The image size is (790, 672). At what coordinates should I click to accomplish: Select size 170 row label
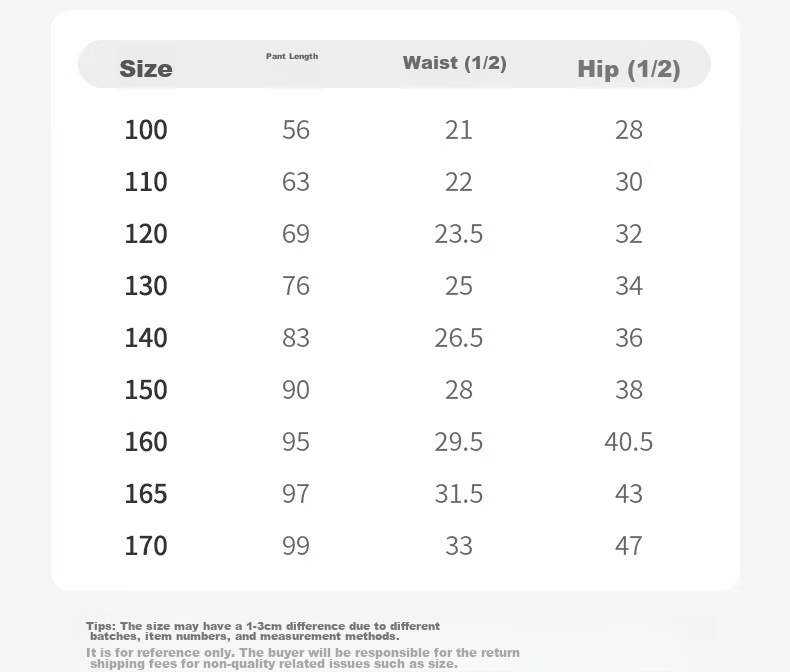146,546
